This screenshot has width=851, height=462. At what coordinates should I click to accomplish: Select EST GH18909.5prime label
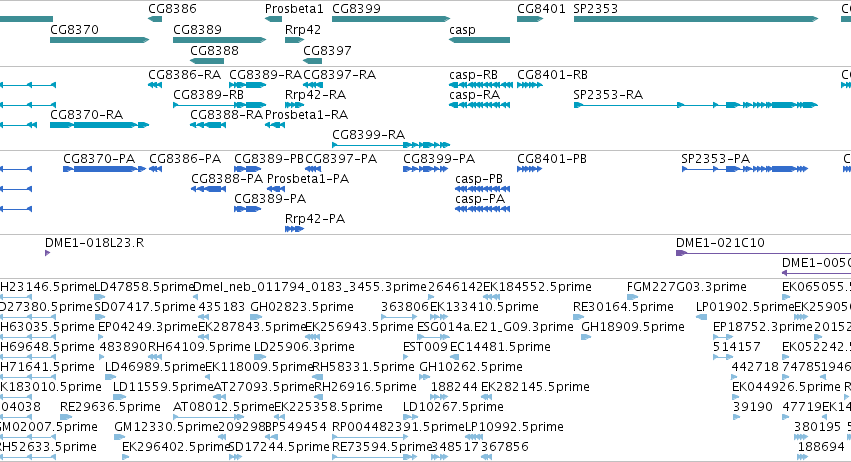click(633, 327)
